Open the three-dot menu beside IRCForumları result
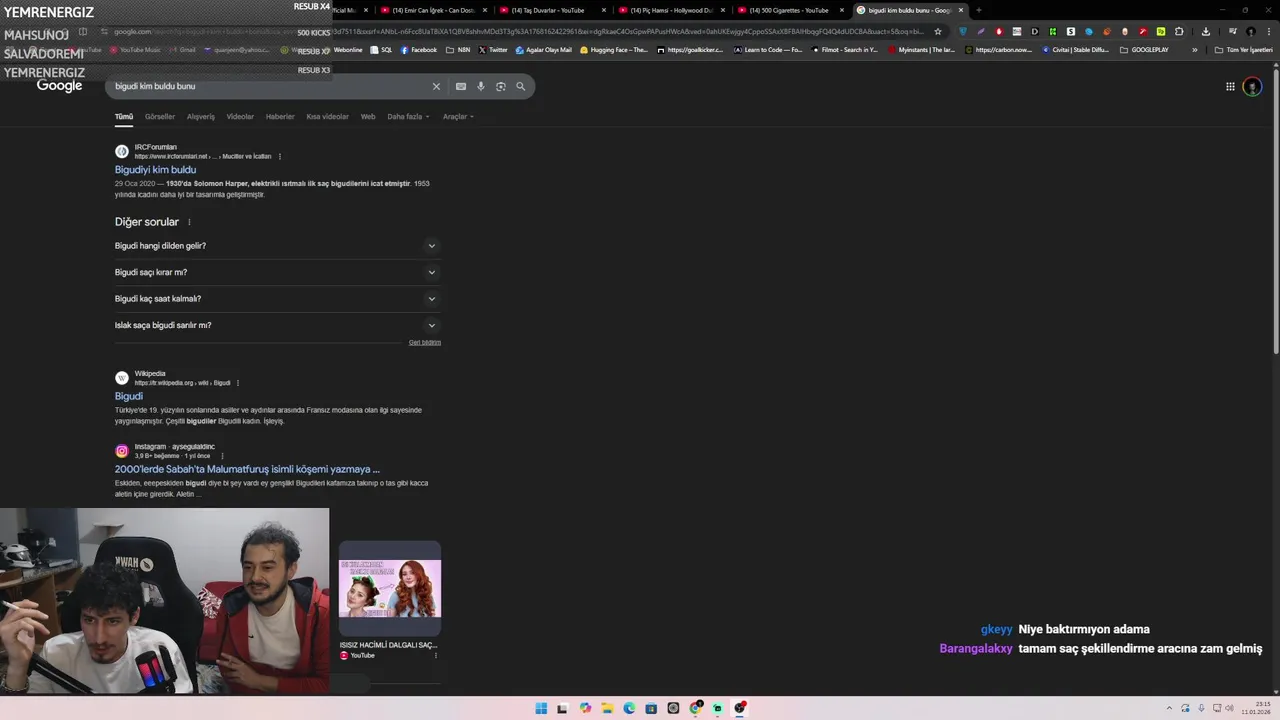Image resolution: width=1280 pixels, height=720 pixels. tap(280, 157)
